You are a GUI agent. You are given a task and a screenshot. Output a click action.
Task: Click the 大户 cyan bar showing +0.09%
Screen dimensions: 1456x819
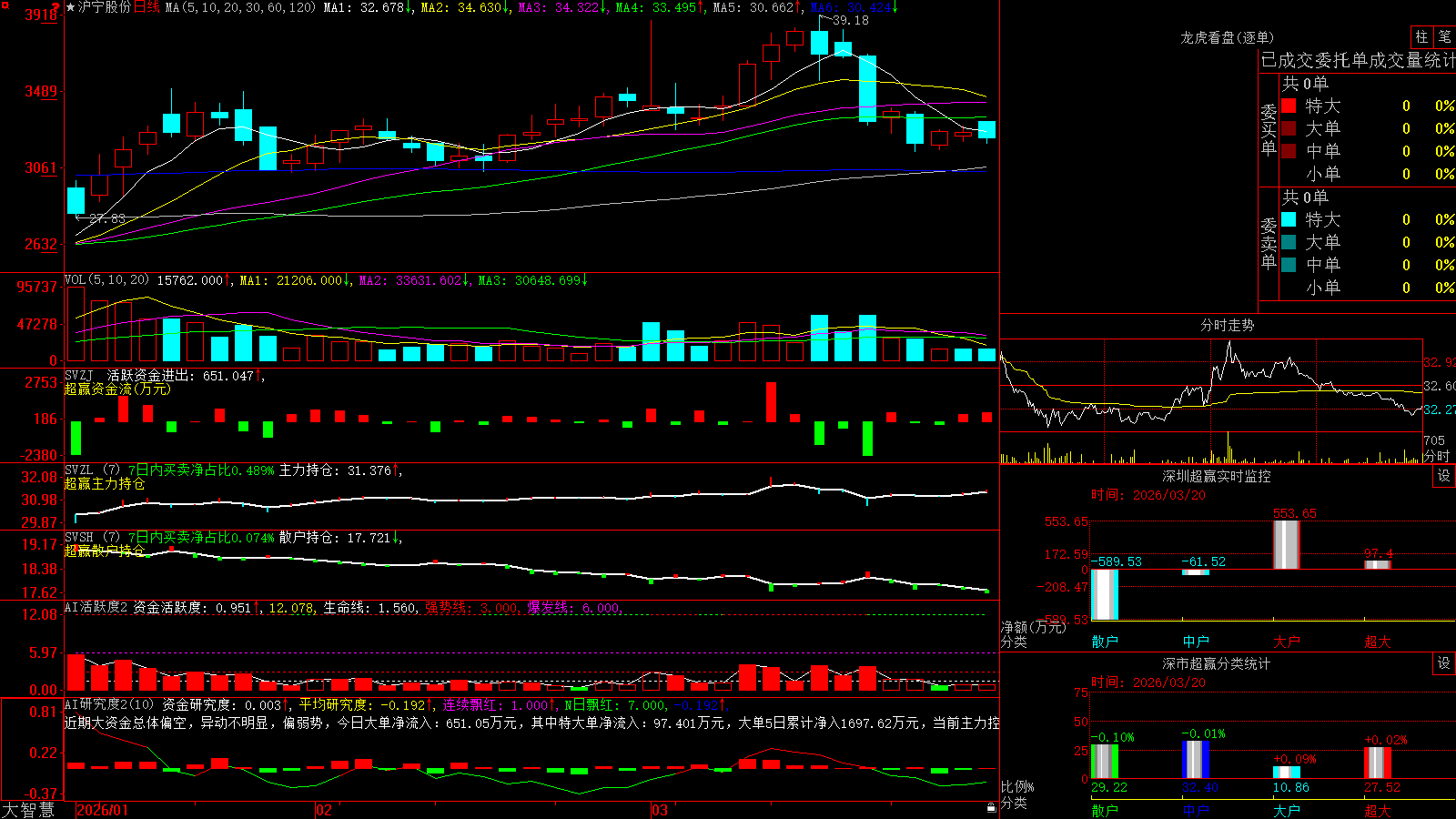click(1287, 773)
